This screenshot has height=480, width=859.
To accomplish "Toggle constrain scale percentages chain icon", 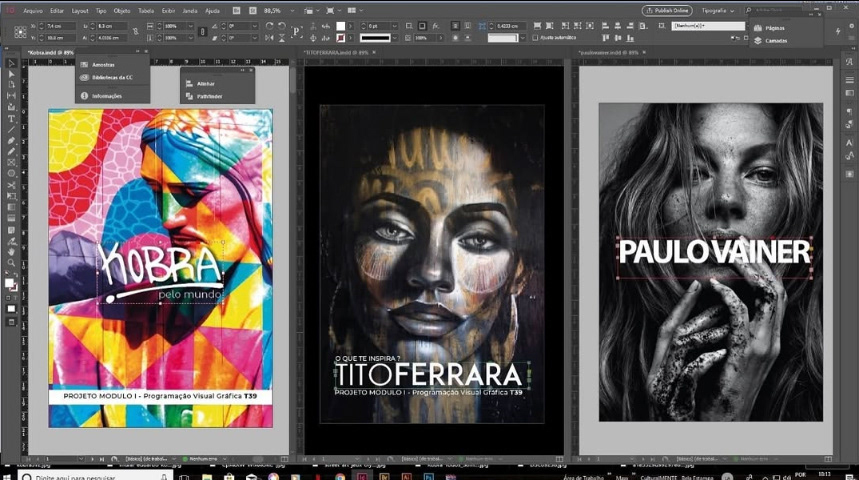I will point(202,32).
